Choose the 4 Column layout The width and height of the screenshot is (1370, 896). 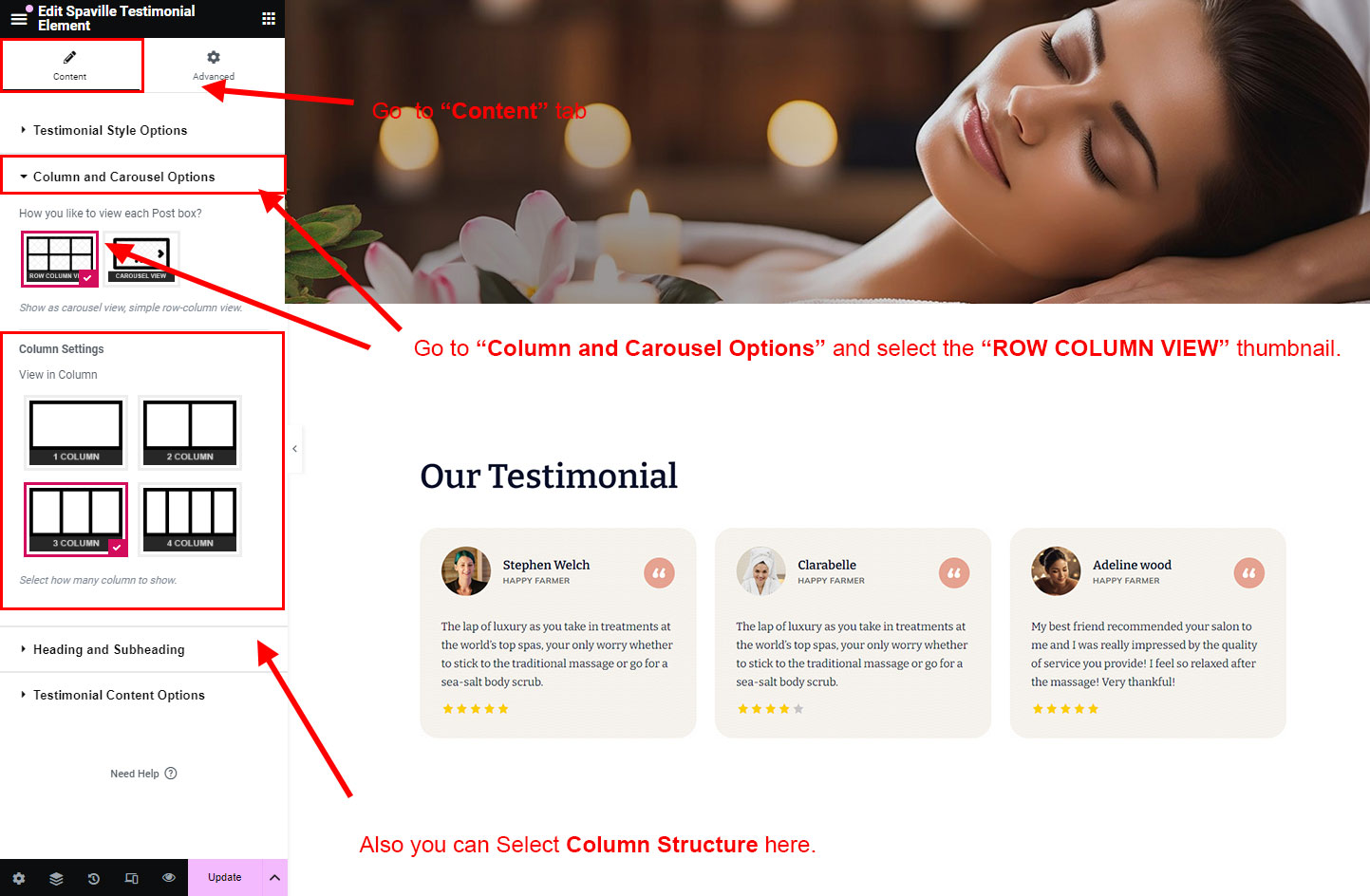pyautogui.click(x=190, y=518)
